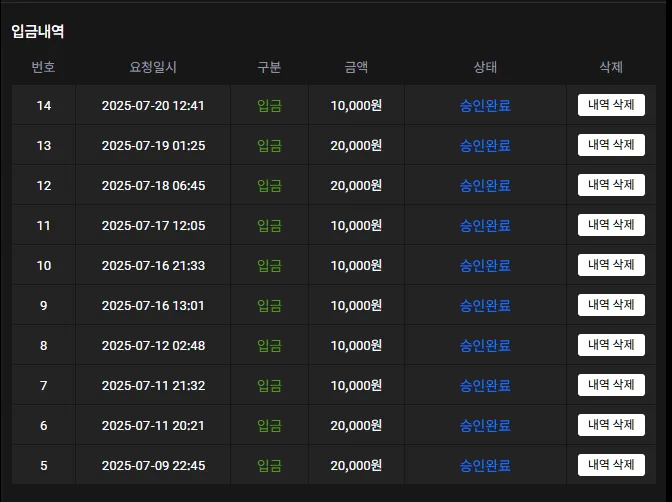This screenshot has width=672, height=502.
Task: Click 승인완료 status in row 10
Action: pos(485,266)
